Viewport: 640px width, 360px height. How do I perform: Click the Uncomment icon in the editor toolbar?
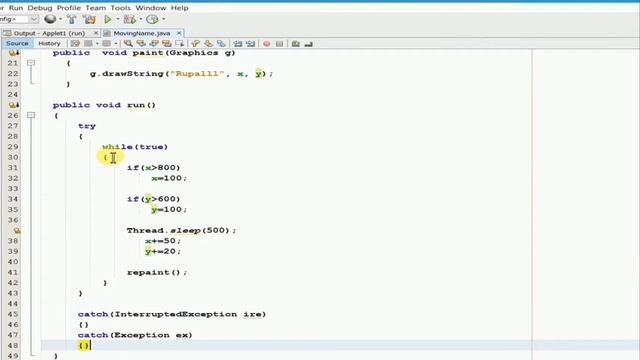[x=309, y=43]
